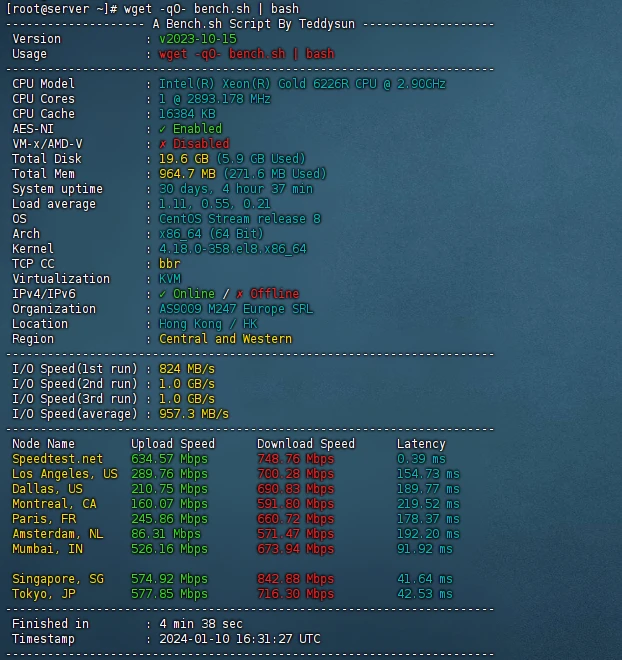Click the Intel Xeon Gold CPU model text
The image size is (622, 660).
(302, 84)
